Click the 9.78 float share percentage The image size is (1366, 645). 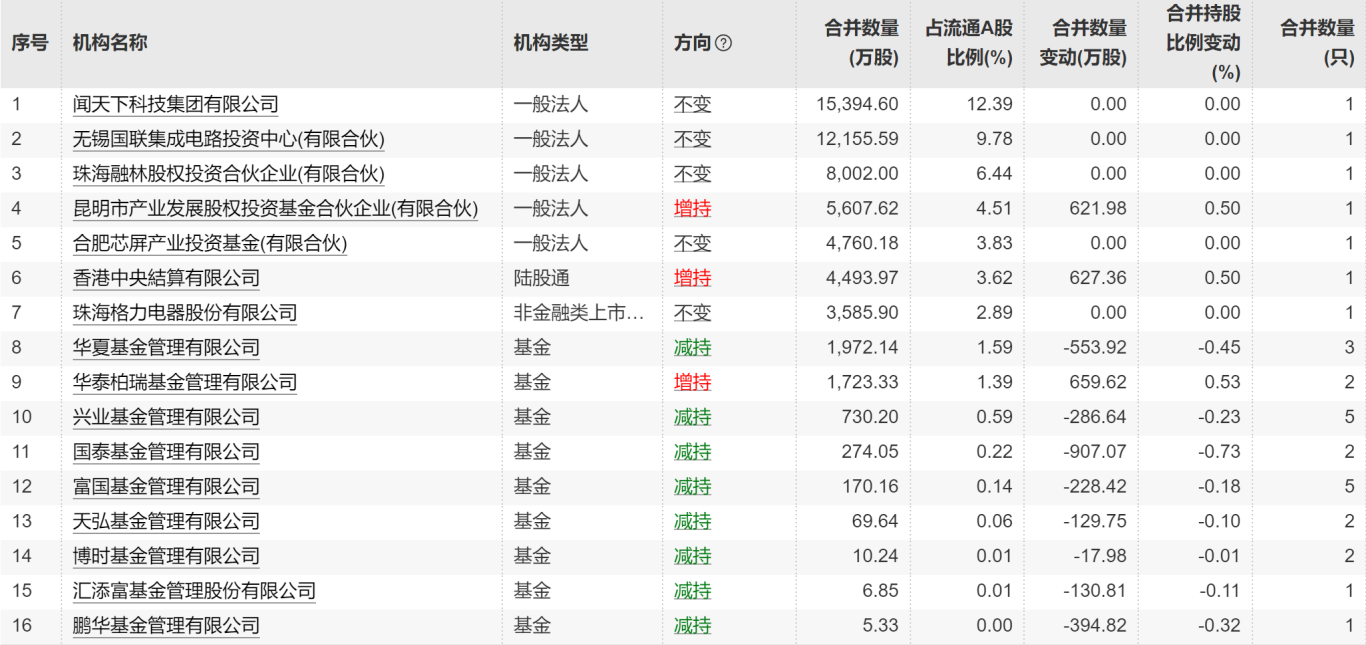(996, 139)
